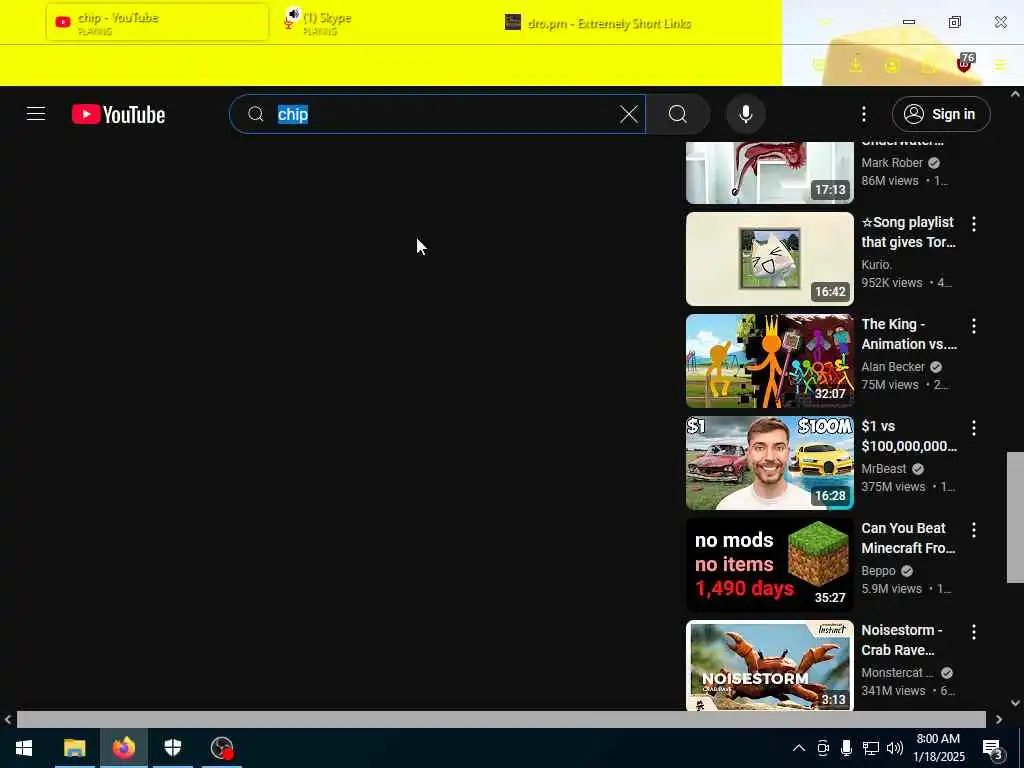Click the 75M views text under Alan Becker
Screen dimensions: 1024x768
point(889,385)
